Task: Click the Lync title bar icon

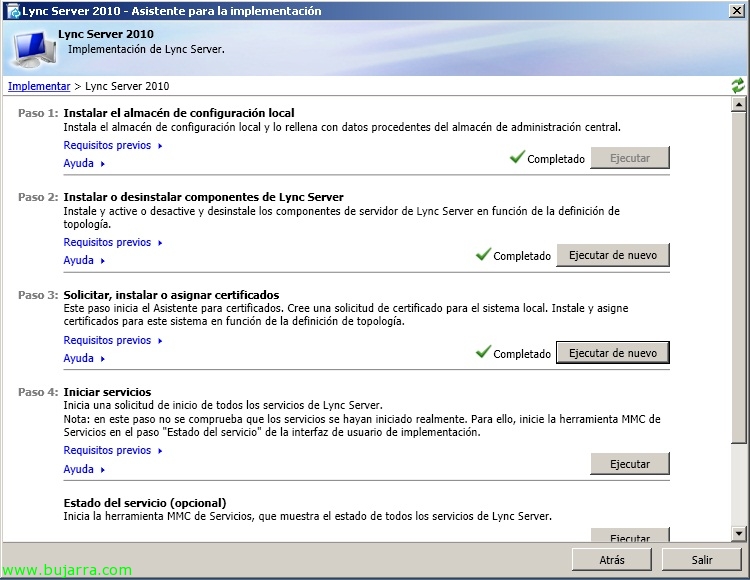Action: [x=13, y=11]
